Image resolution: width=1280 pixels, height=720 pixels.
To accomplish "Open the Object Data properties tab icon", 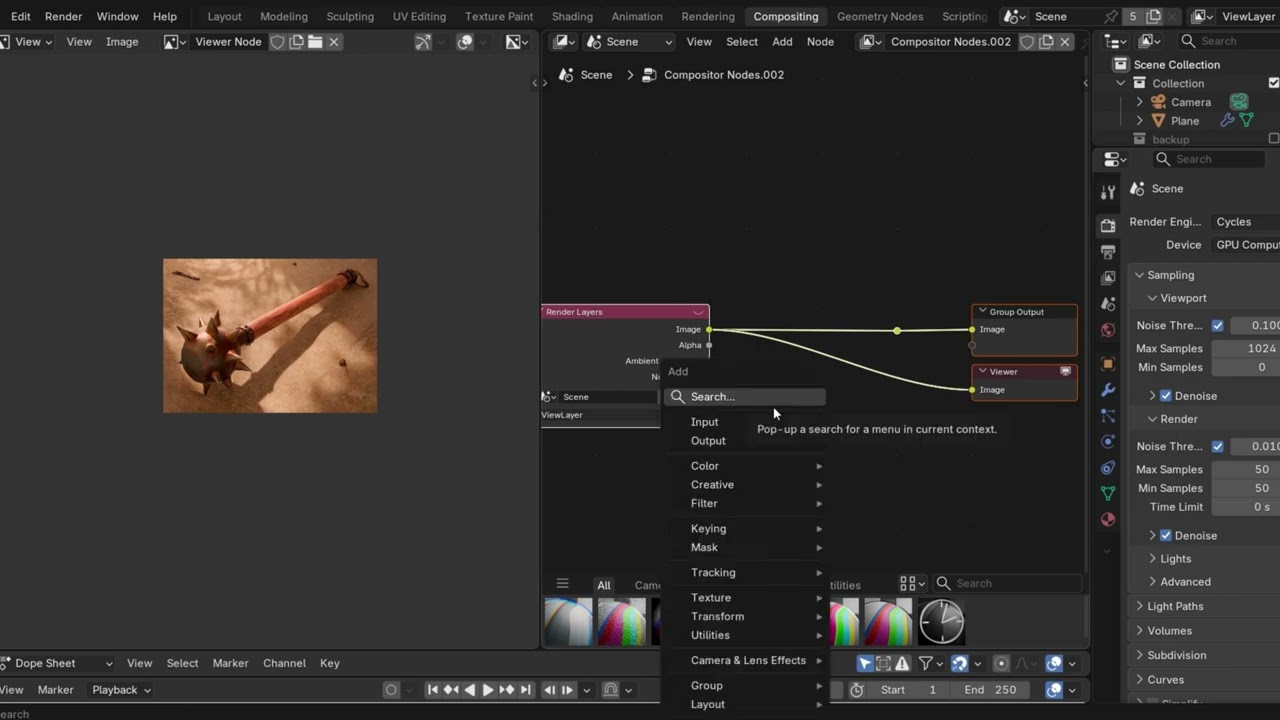I will coord(1108,494).
